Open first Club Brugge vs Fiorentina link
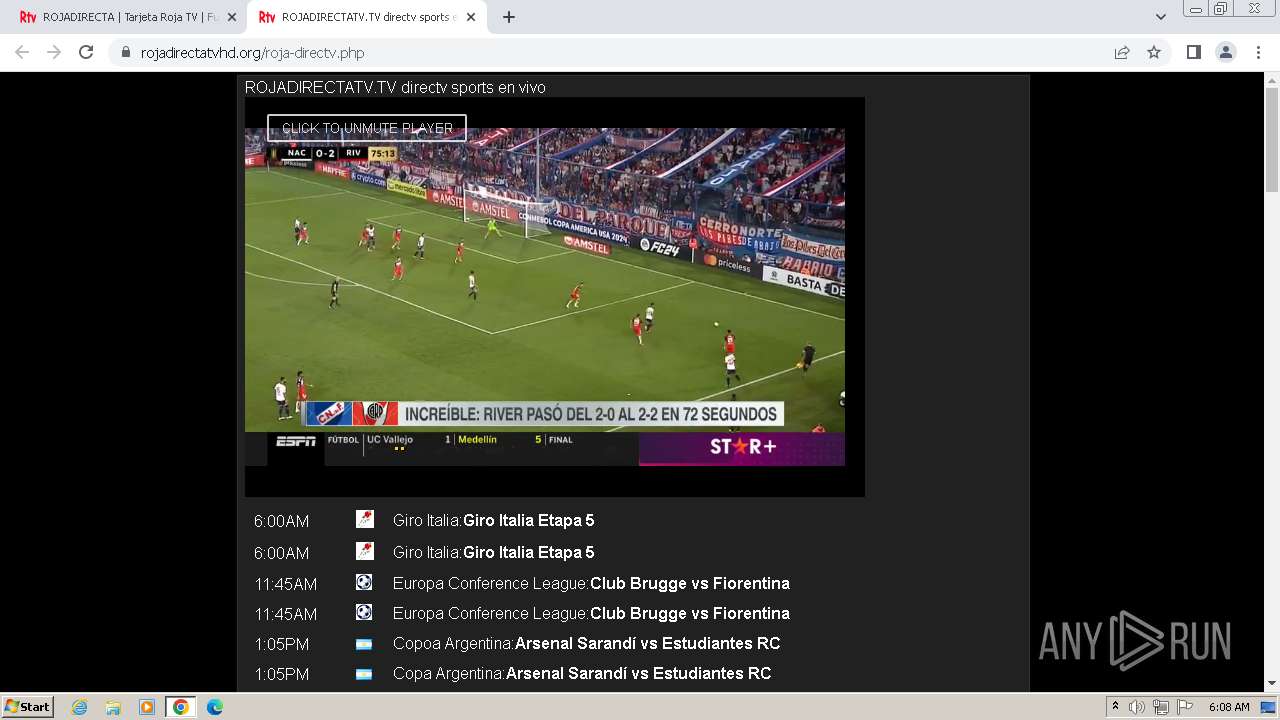This screenshot has width=1280, height=720. [690, 583]
